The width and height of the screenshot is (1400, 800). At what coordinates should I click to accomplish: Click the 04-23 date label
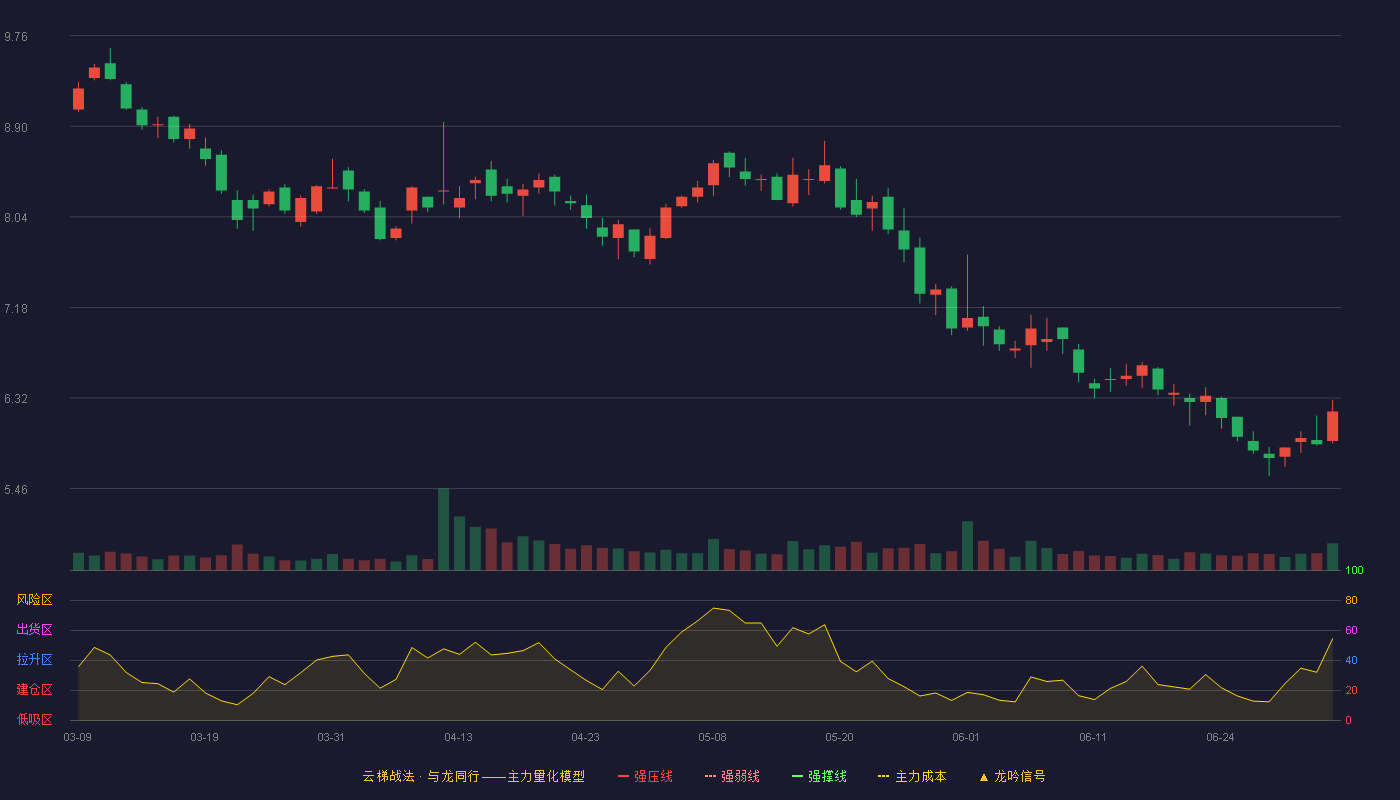coord(585,737)
